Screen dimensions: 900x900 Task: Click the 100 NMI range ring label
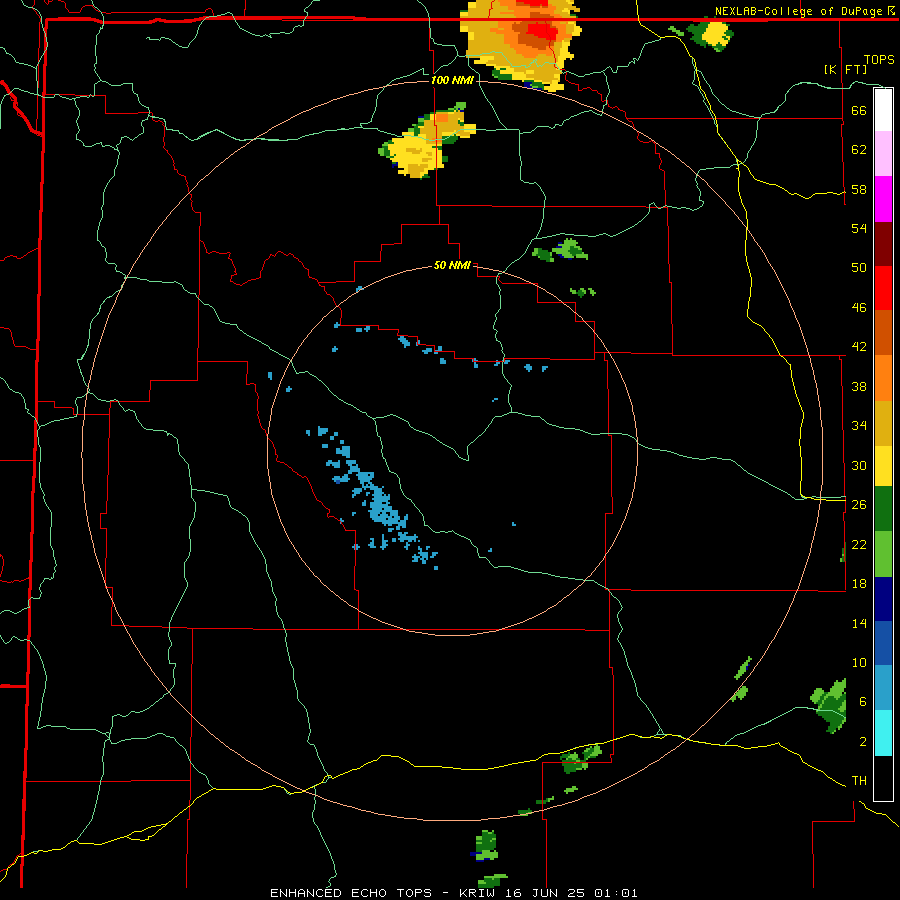pyautogui.click(x=452, y=80)
